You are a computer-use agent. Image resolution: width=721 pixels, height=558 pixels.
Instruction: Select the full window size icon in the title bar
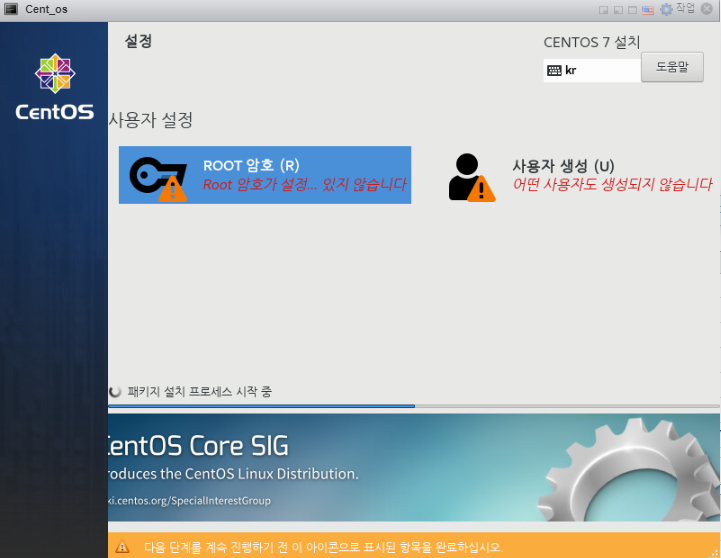[x=633, y=10]
